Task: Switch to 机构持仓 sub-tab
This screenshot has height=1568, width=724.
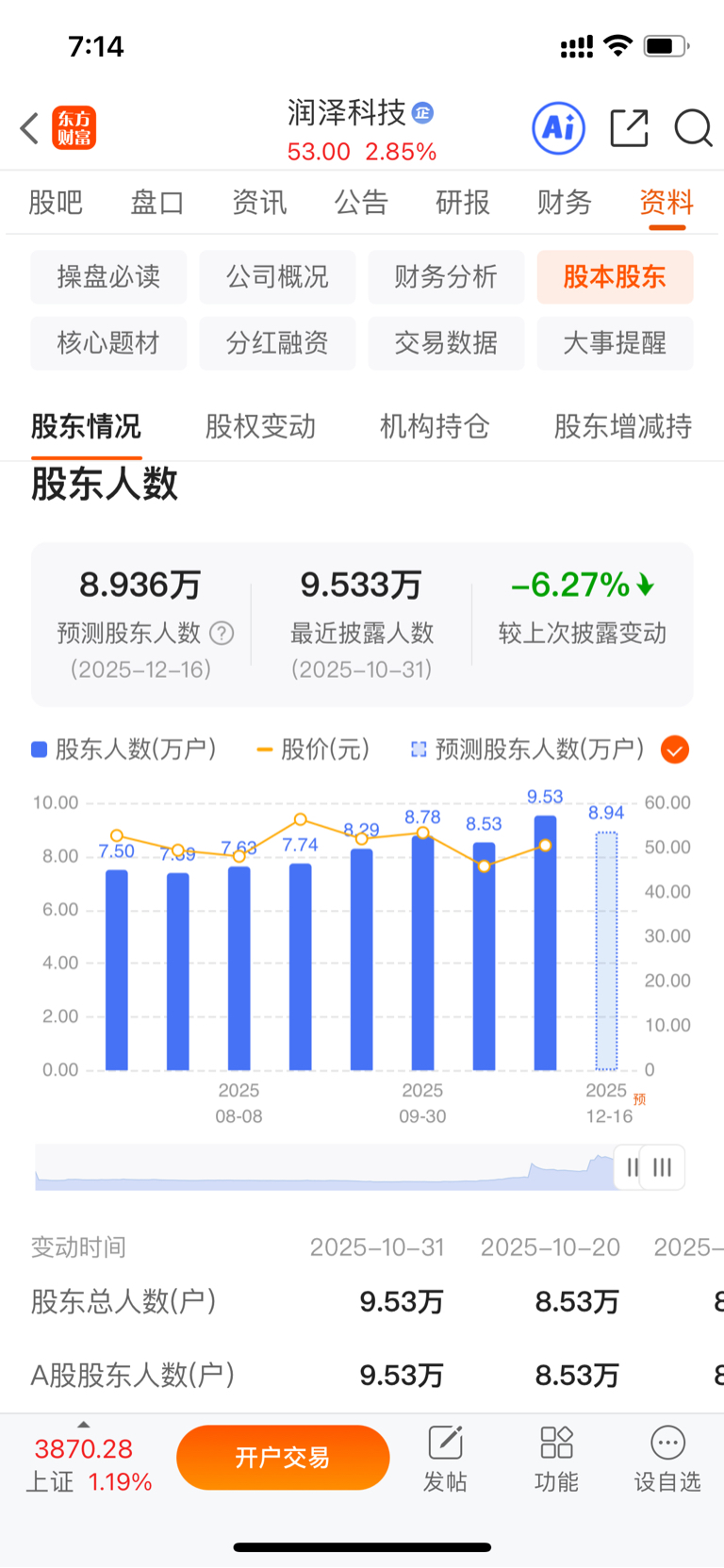Action: pos(435,426)
